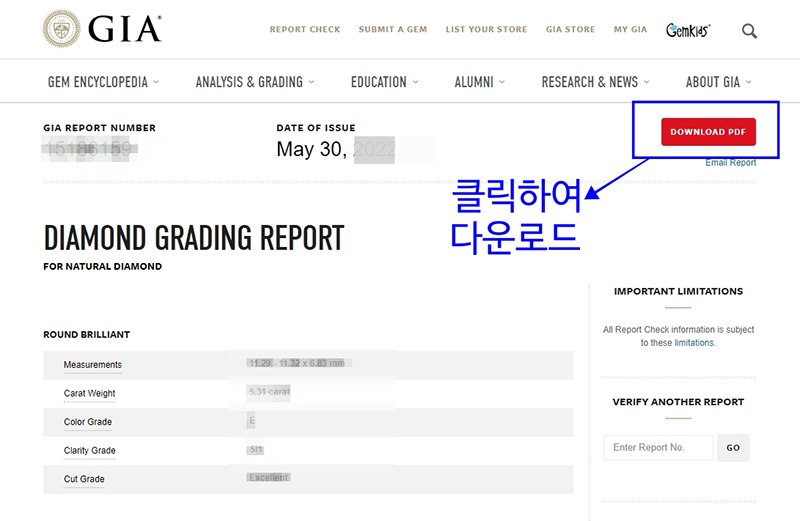Open My GIA account link

tap(630, 30)
